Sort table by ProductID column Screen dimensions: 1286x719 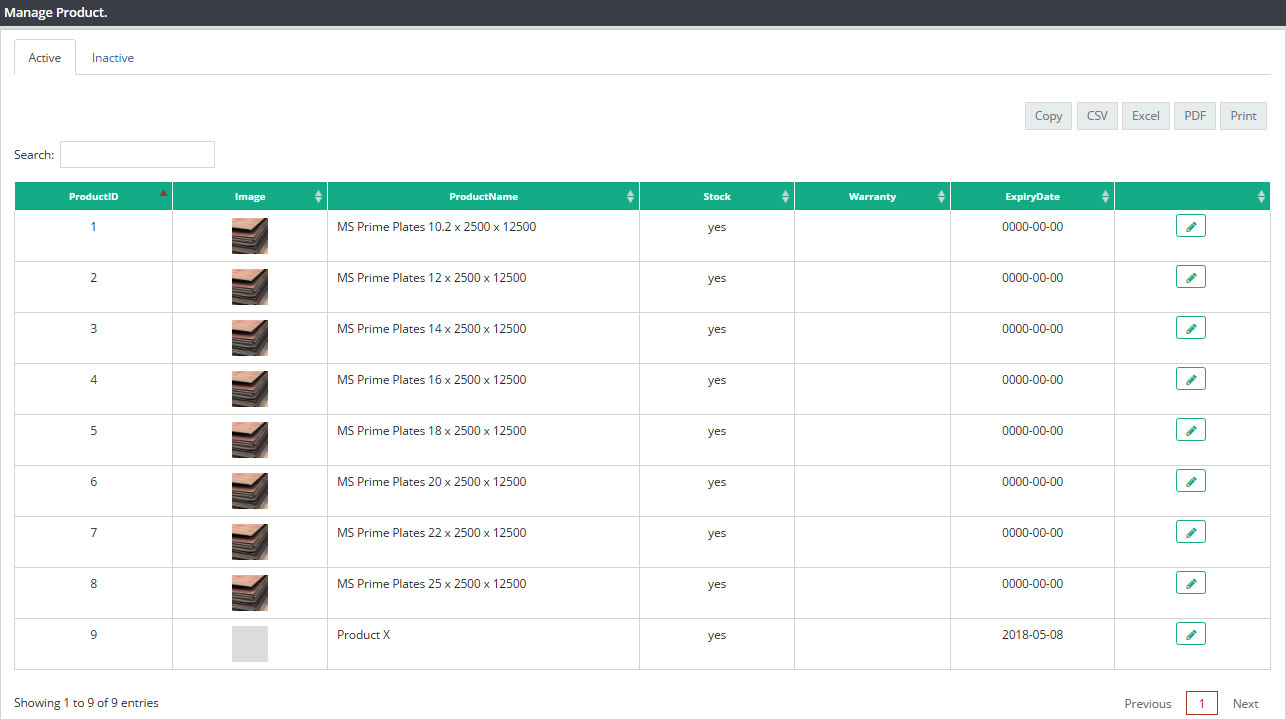93,196
